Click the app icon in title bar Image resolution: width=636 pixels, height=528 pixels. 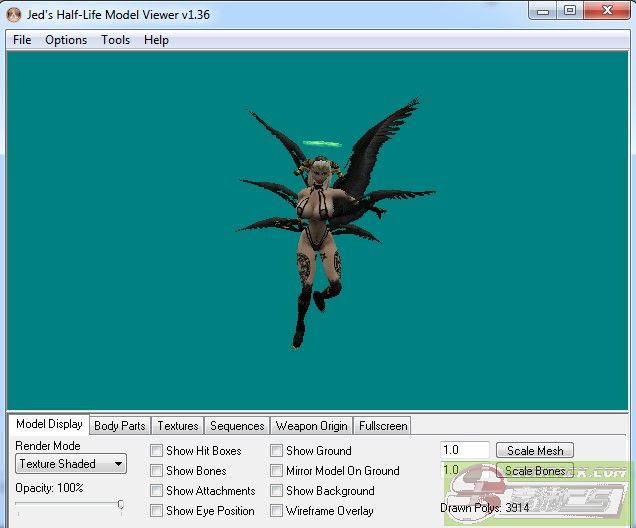(x=14, y=13)
